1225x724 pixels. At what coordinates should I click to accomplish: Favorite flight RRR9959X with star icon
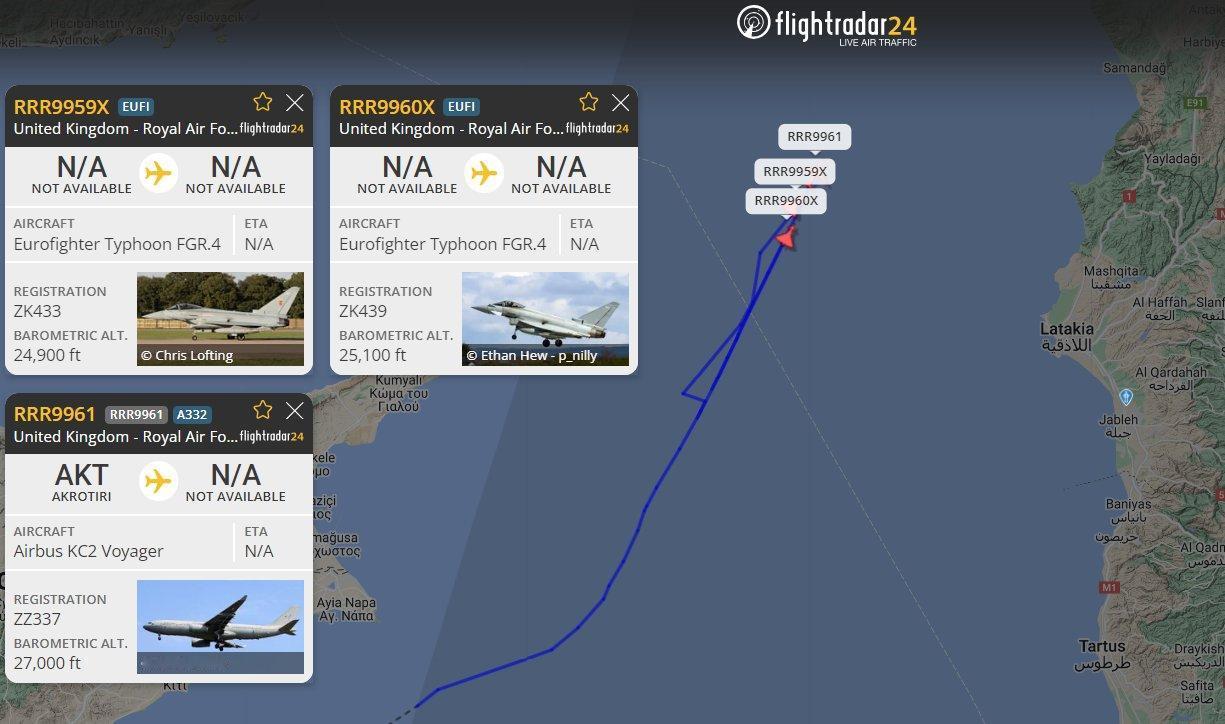point(263,101)
